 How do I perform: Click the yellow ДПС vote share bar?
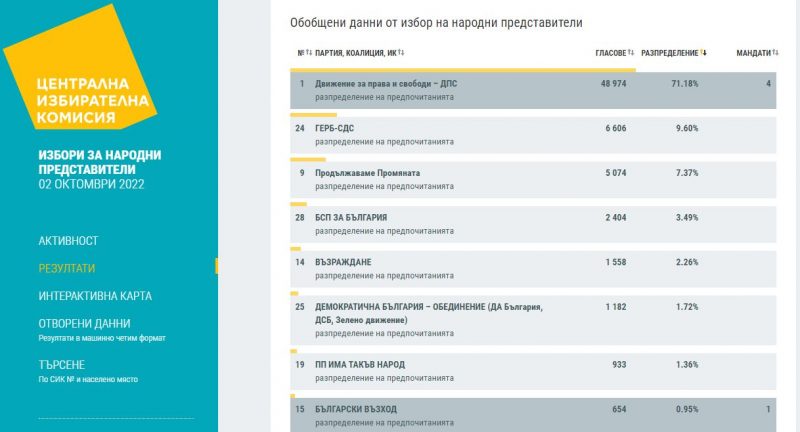(x=463, y=70)
